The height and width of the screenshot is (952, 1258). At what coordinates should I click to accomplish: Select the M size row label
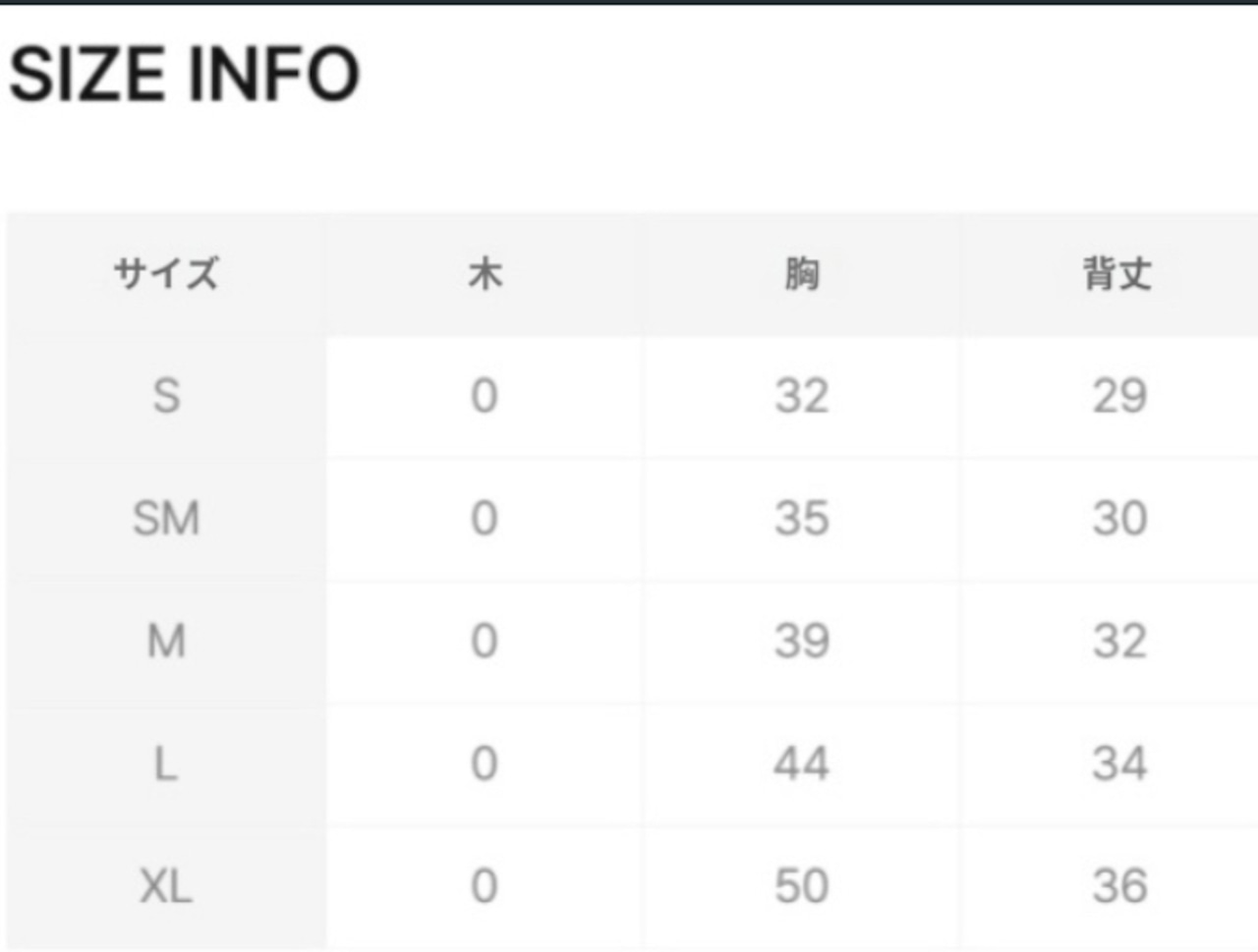click(x=166, y=642)
